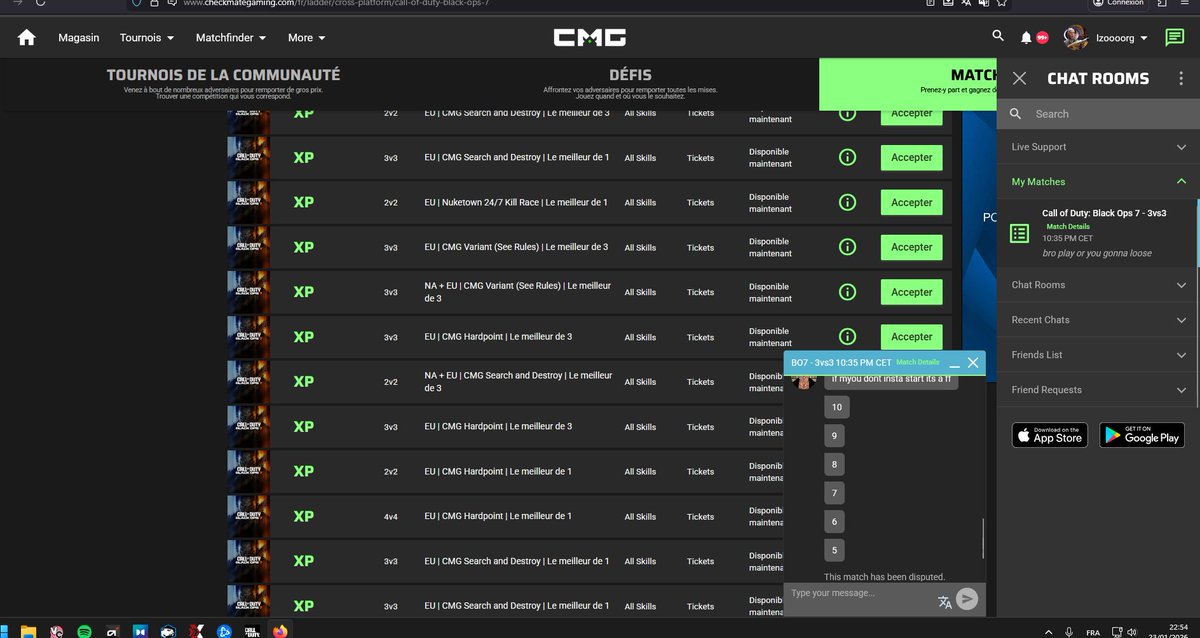Image resolution: width=1200 pixels, height=638 pixels.
Task: Open the Black Ops 7 match list icon
Action: point(1019,233)
